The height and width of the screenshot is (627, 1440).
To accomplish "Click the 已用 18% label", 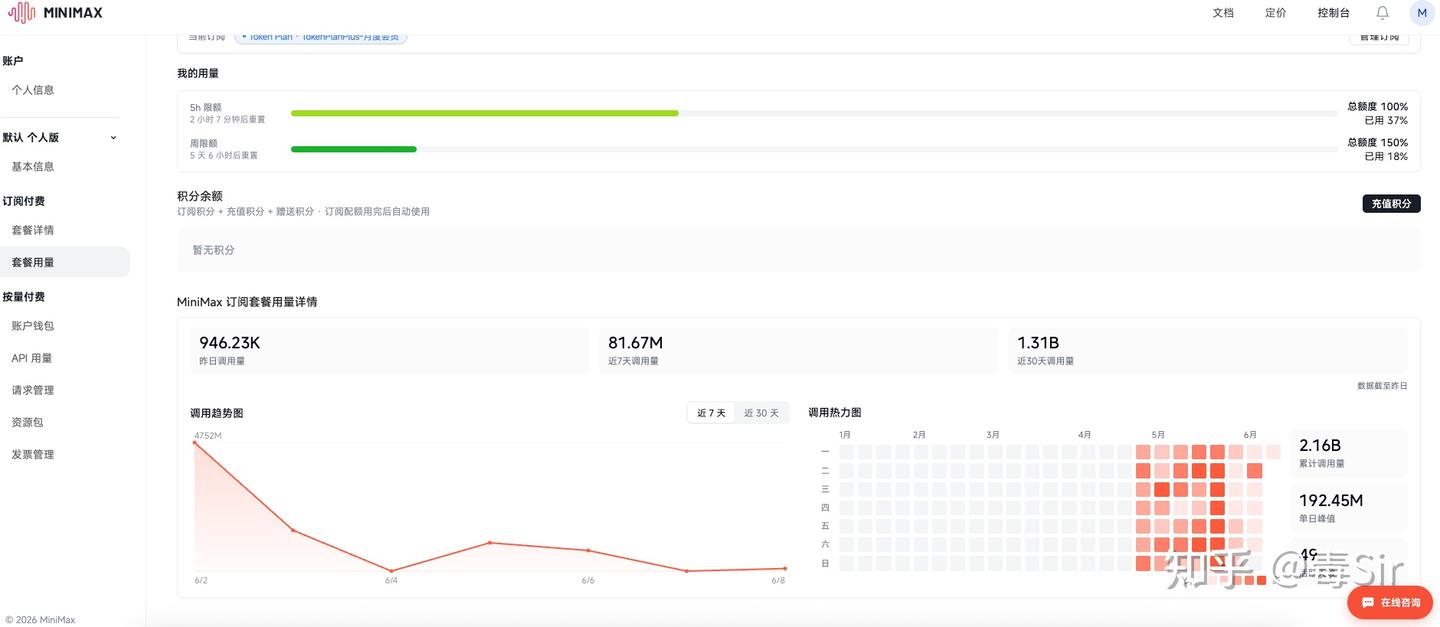I will pos(1386,156).
